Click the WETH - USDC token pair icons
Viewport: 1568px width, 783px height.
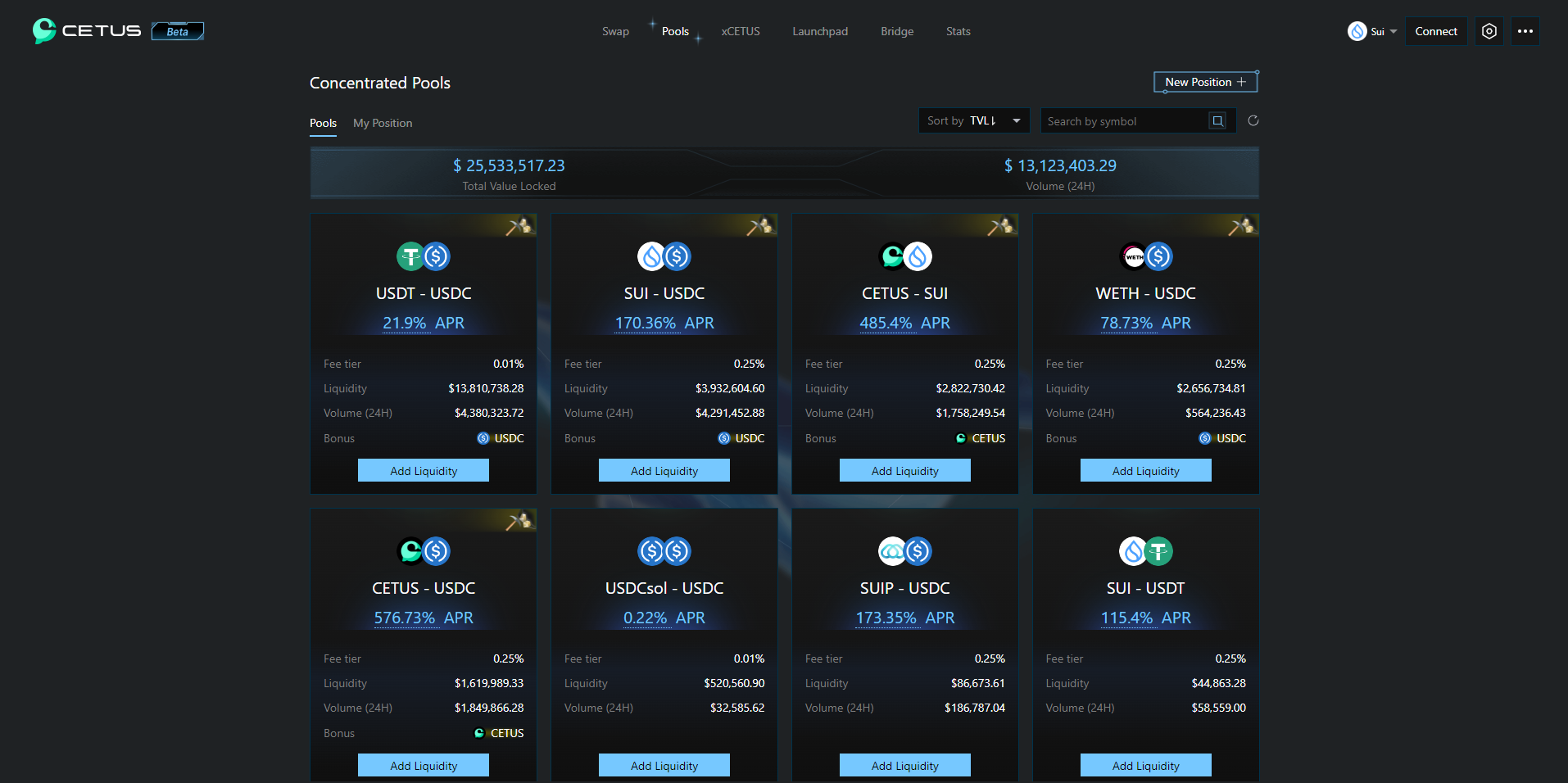[x=1146, y=256]
